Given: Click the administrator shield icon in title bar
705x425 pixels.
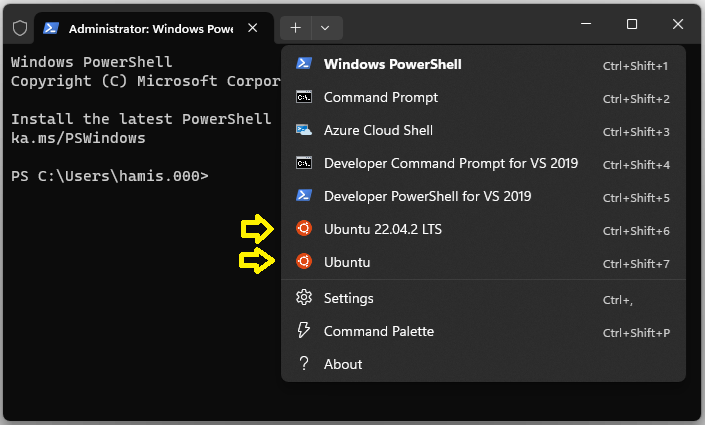Looking at the screenshot, I should [x=19, y=28].
